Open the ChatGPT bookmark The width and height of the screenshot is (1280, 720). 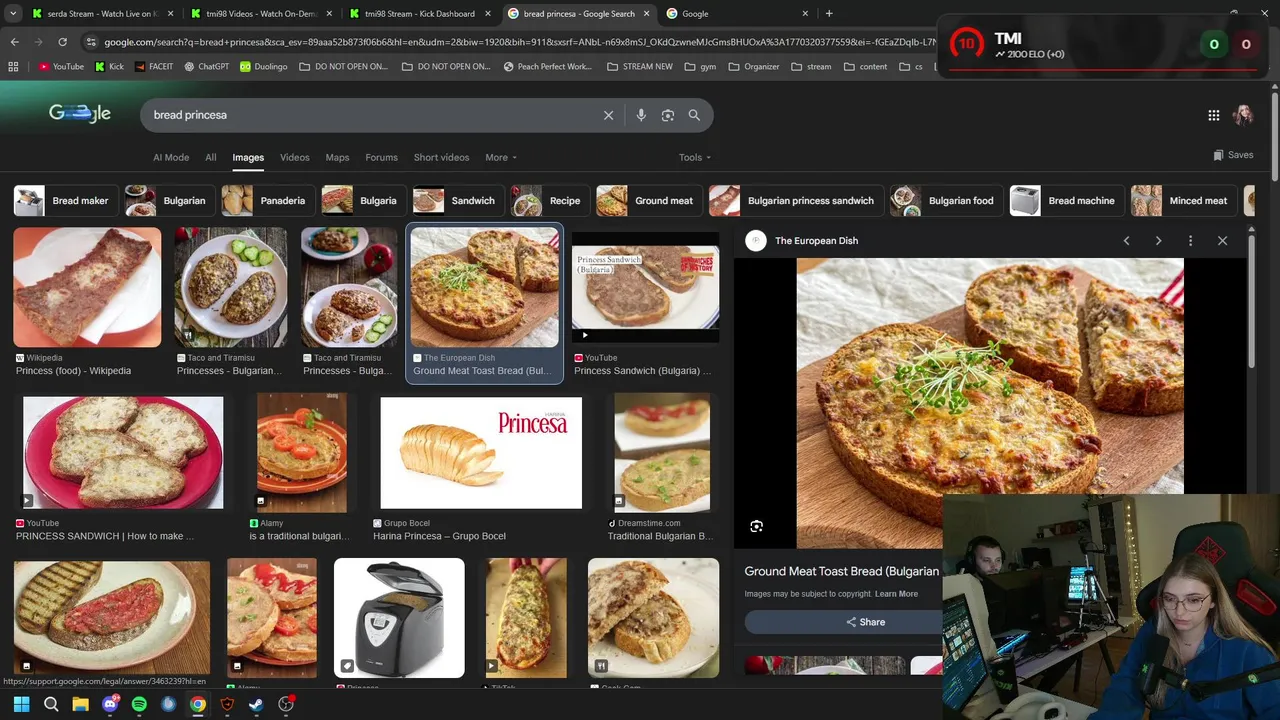pos(206,67)
